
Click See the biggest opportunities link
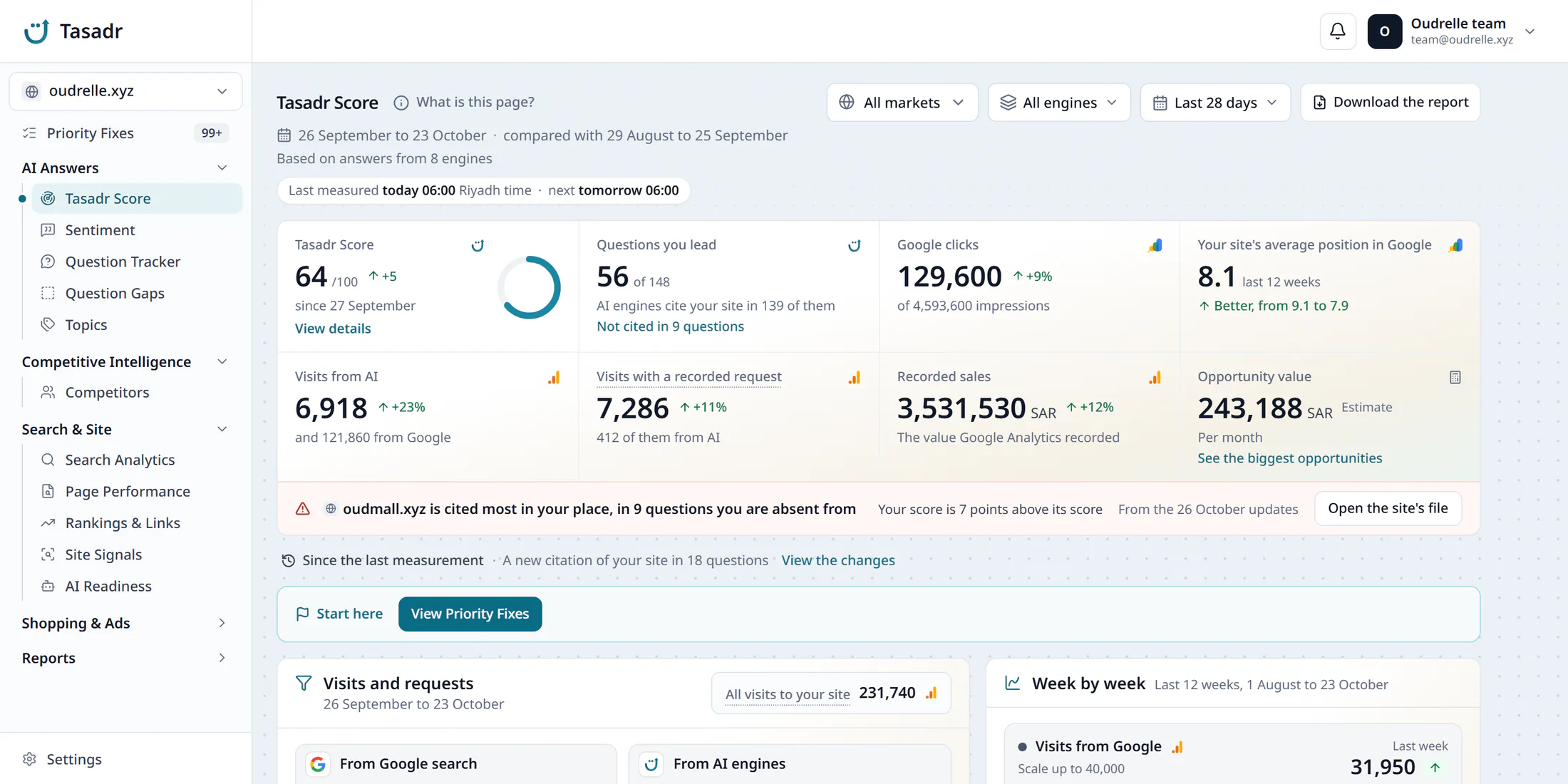click(1289, 458)
